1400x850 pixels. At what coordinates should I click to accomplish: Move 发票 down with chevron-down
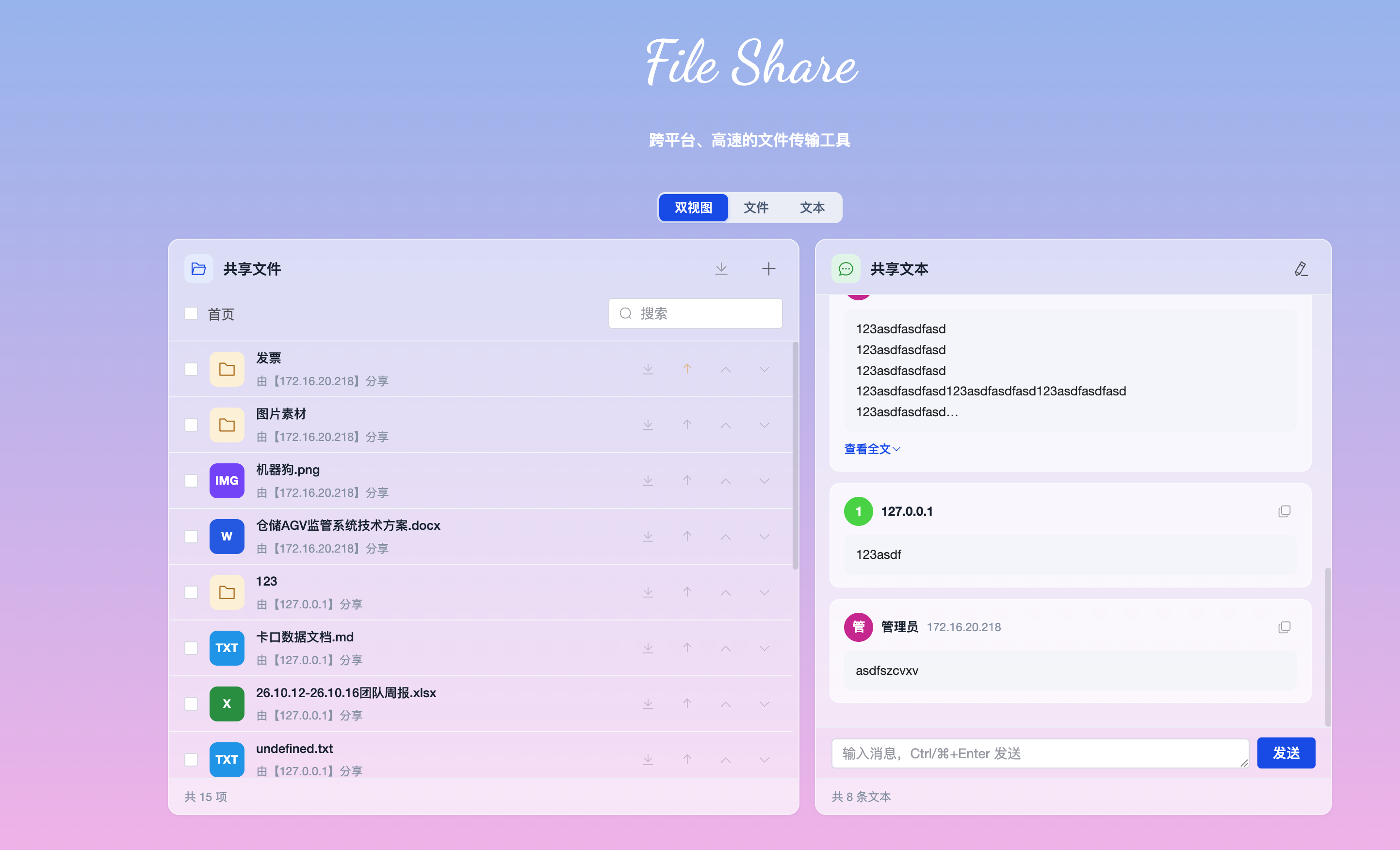tap(764, 369)
